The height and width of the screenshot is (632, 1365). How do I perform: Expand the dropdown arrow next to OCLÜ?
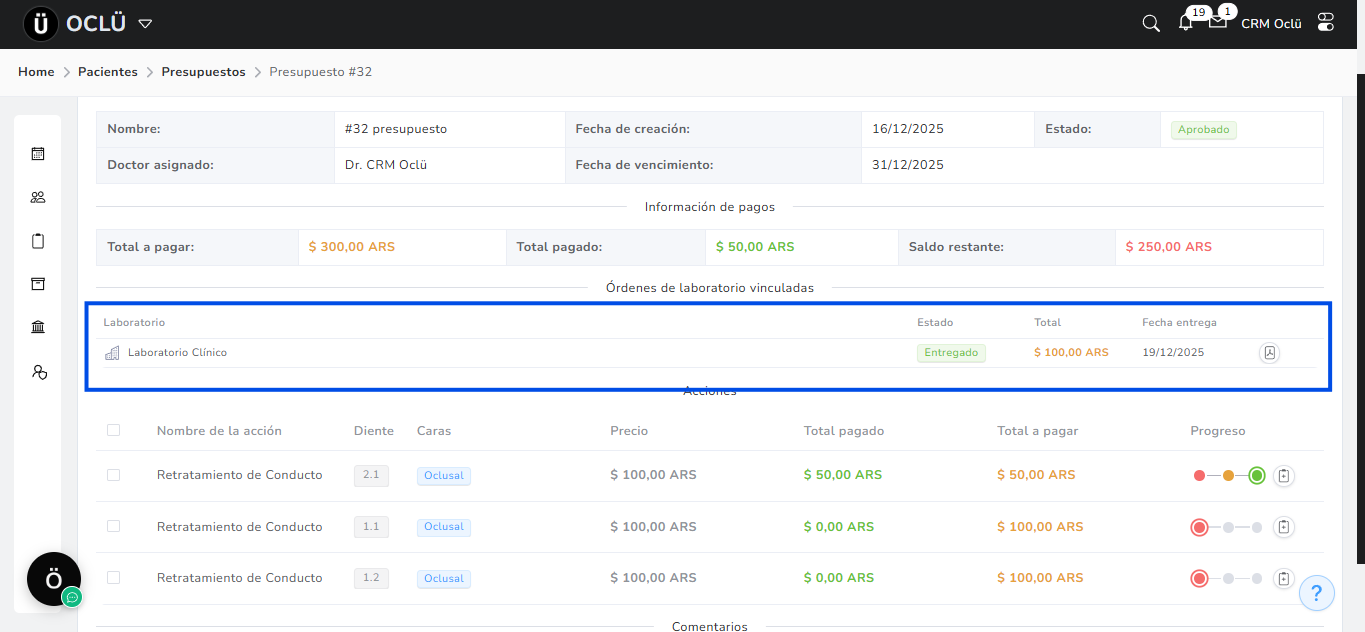coord(145,23)
